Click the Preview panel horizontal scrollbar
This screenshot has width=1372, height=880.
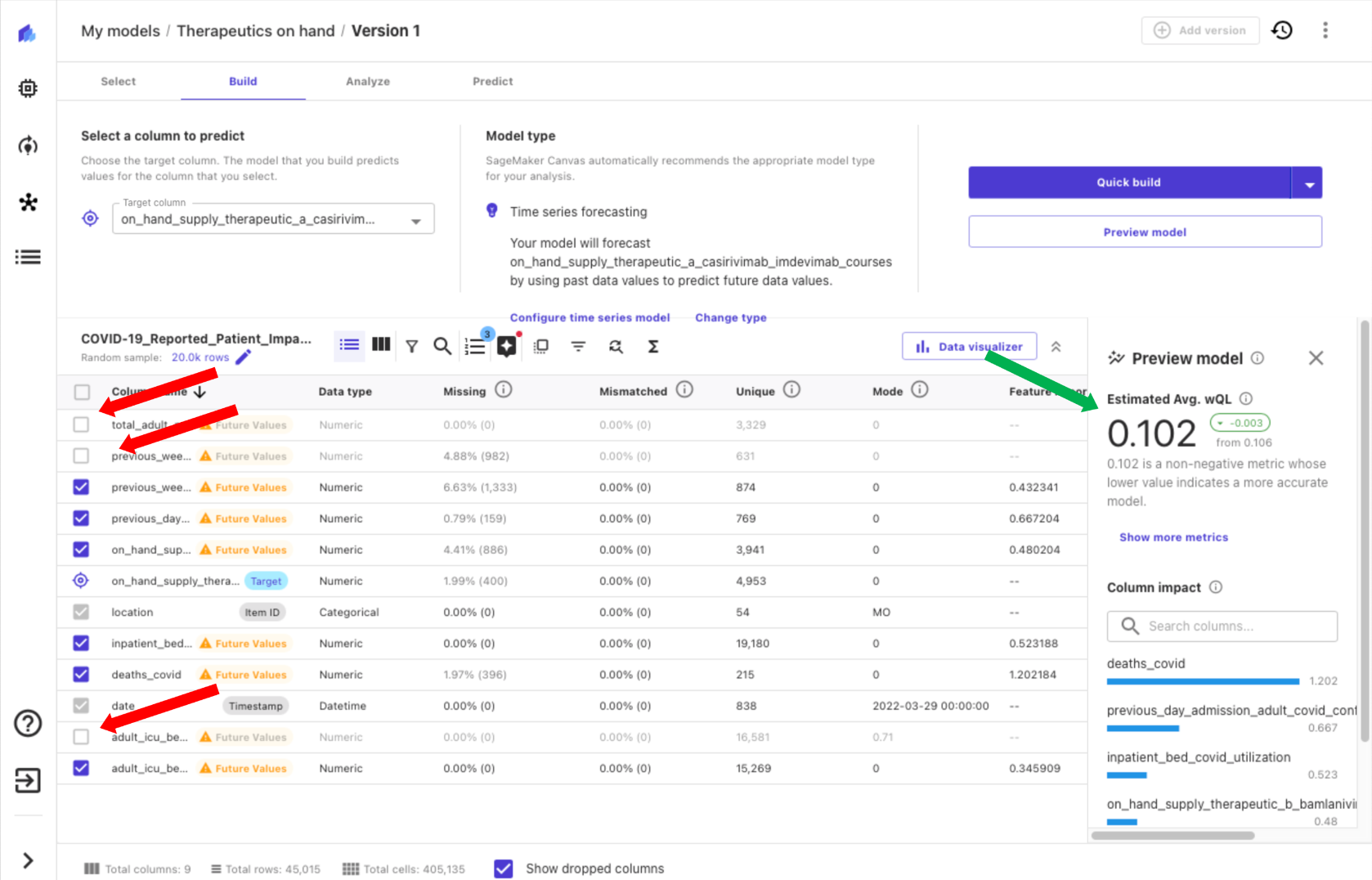(x=1173, y=836)
